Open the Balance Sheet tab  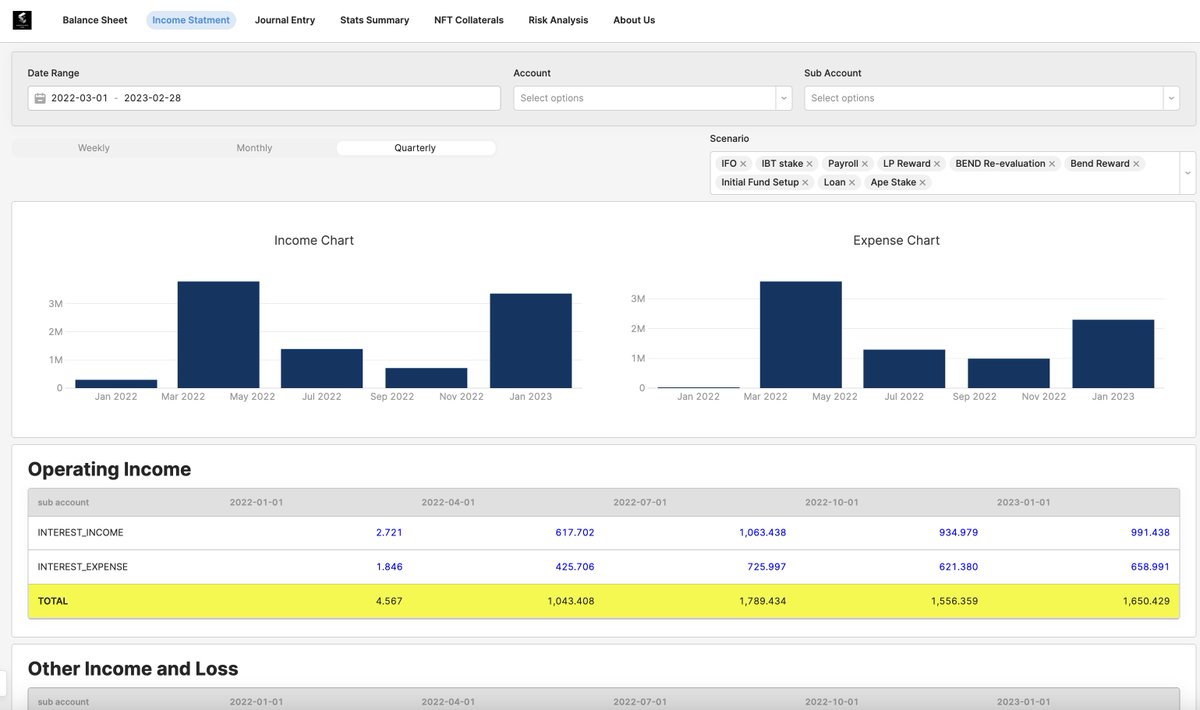point(95,20)
